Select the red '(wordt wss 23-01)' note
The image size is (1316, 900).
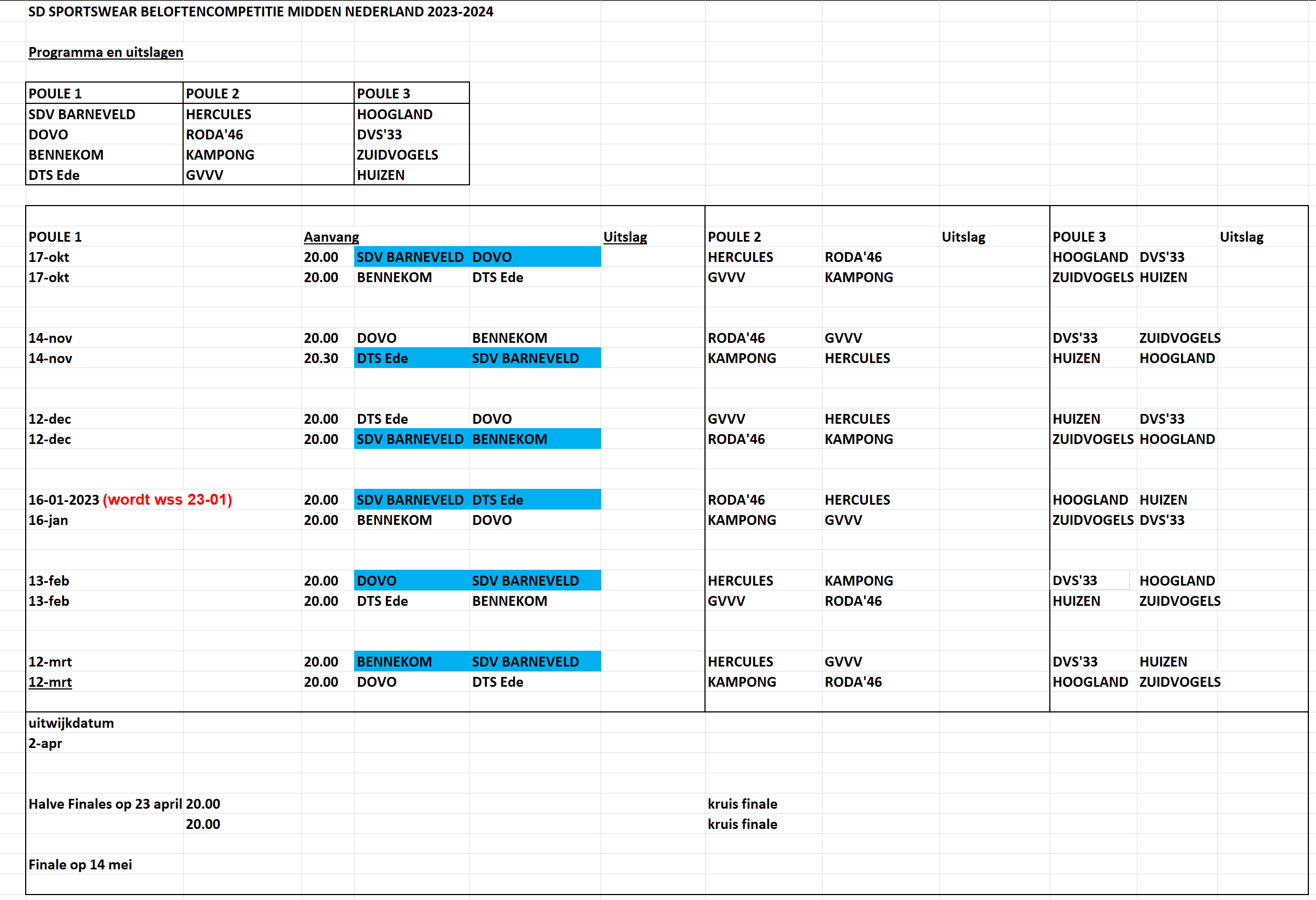click(x=168, y=500)
